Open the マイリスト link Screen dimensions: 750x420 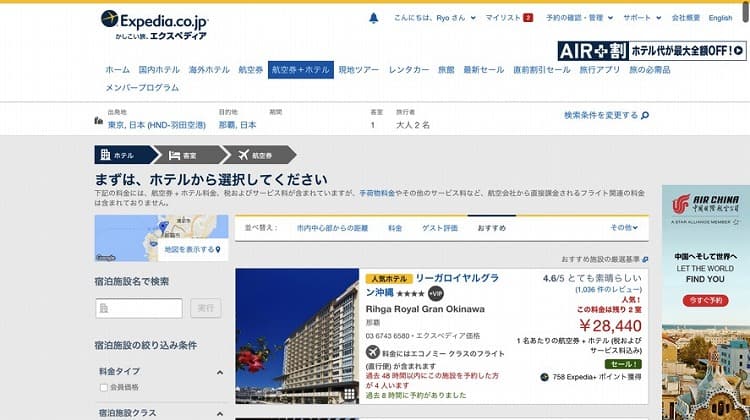[x=503, y=18]
